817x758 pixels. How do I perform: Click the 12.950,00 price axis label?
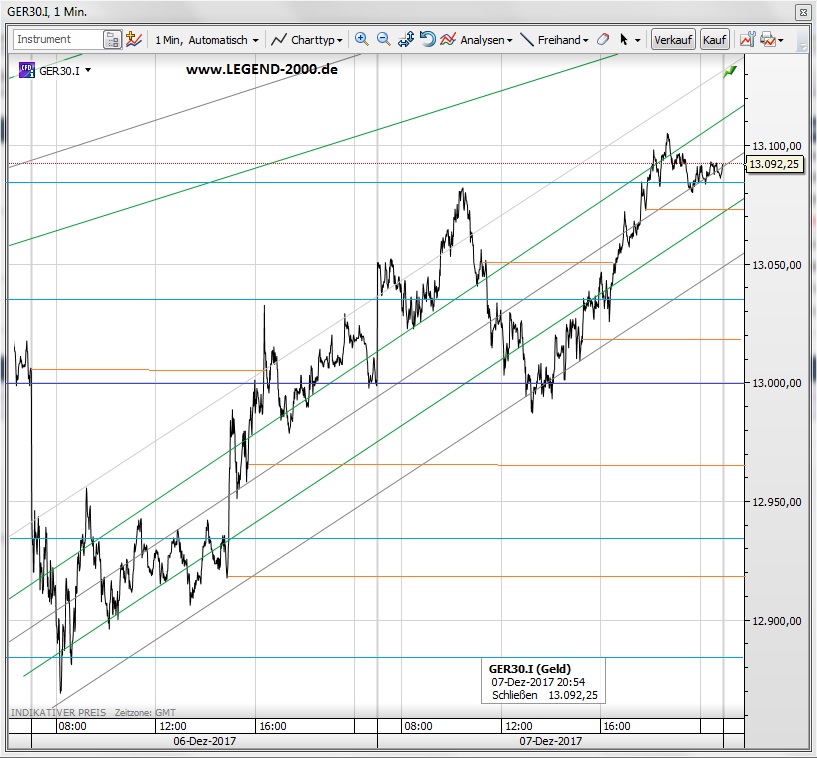tap(776, 502)
